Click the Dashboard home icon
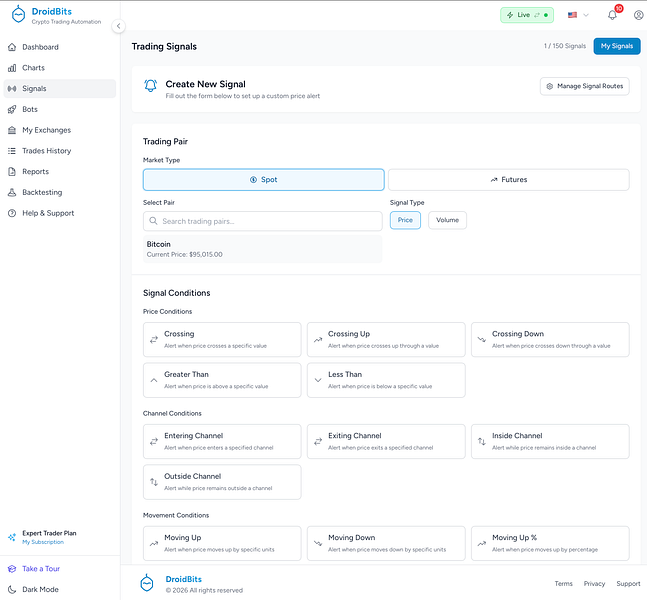Screen dimensions: 647x600 [x=12, y=47]
